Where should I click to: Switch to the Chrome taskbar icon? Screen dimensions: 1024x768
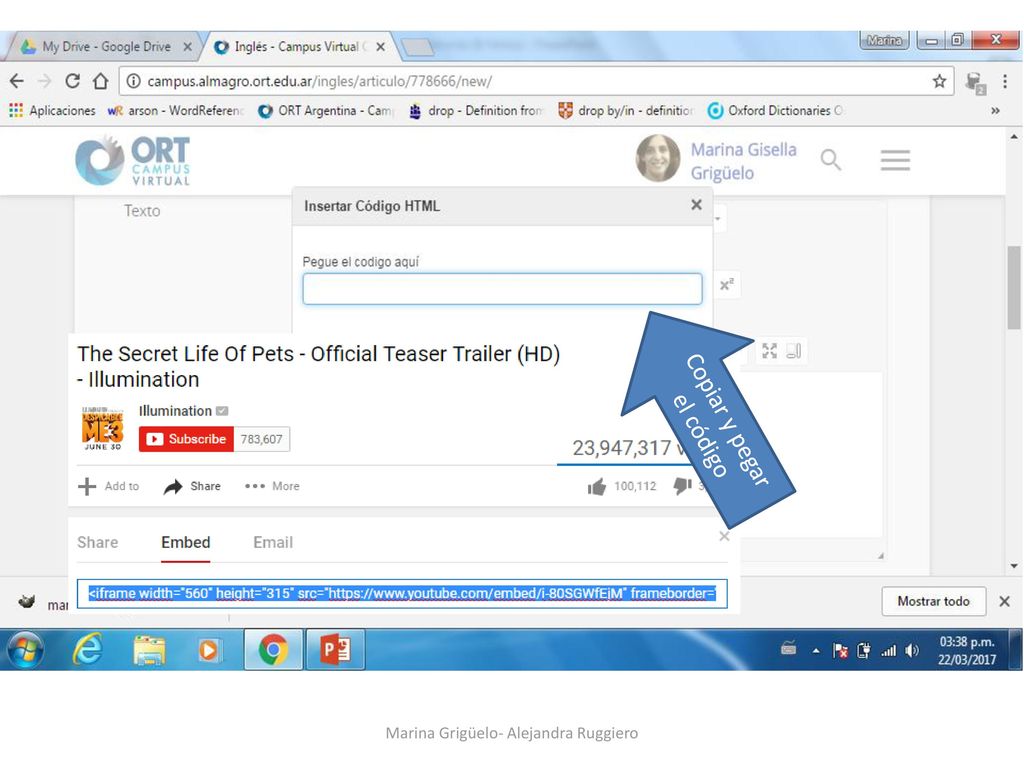(274, 650)
